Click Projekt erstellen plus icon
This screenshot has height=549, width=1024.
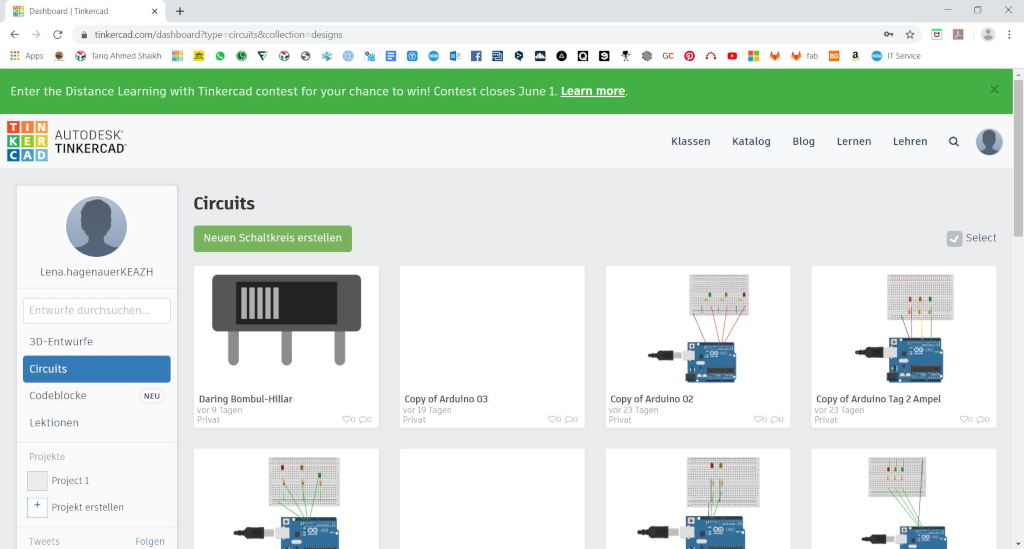point(37,507)
